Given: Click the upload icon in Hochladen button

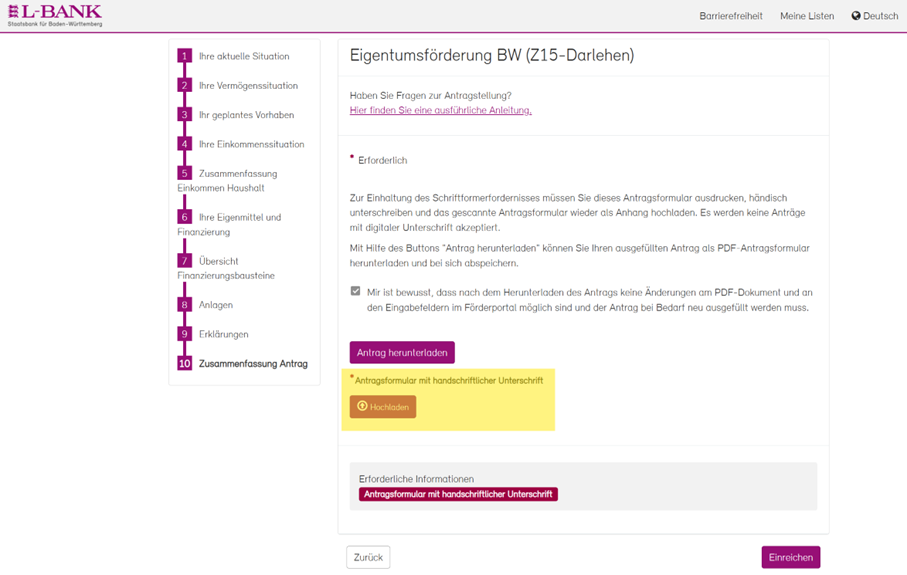Looking at the screenshot, I should [x=362, y=407].
